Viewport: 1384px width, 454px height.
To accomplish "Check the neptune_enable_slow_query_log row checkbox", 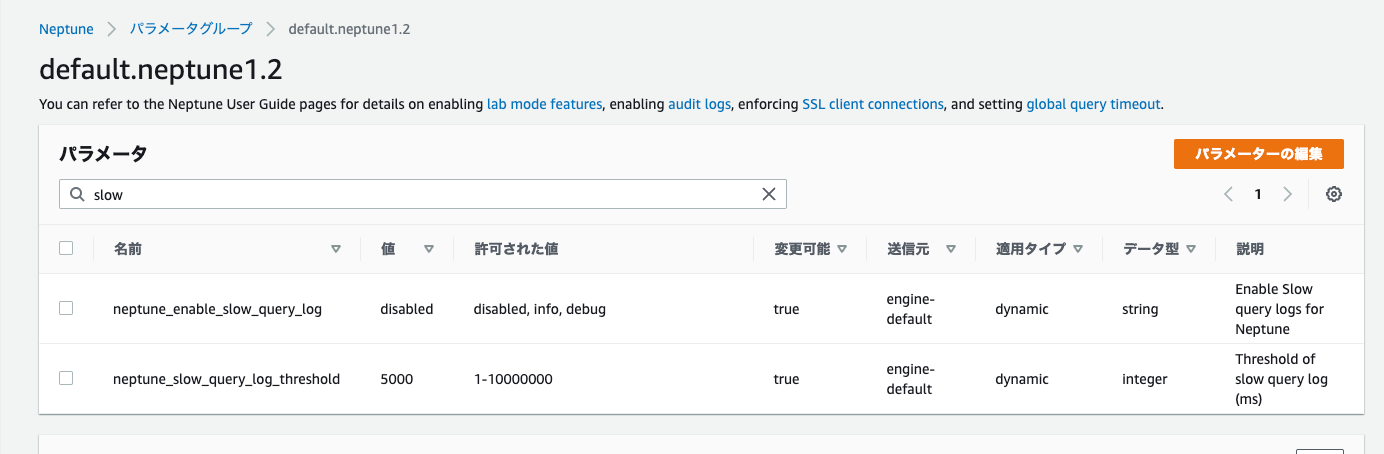I will tap(66, 309).
